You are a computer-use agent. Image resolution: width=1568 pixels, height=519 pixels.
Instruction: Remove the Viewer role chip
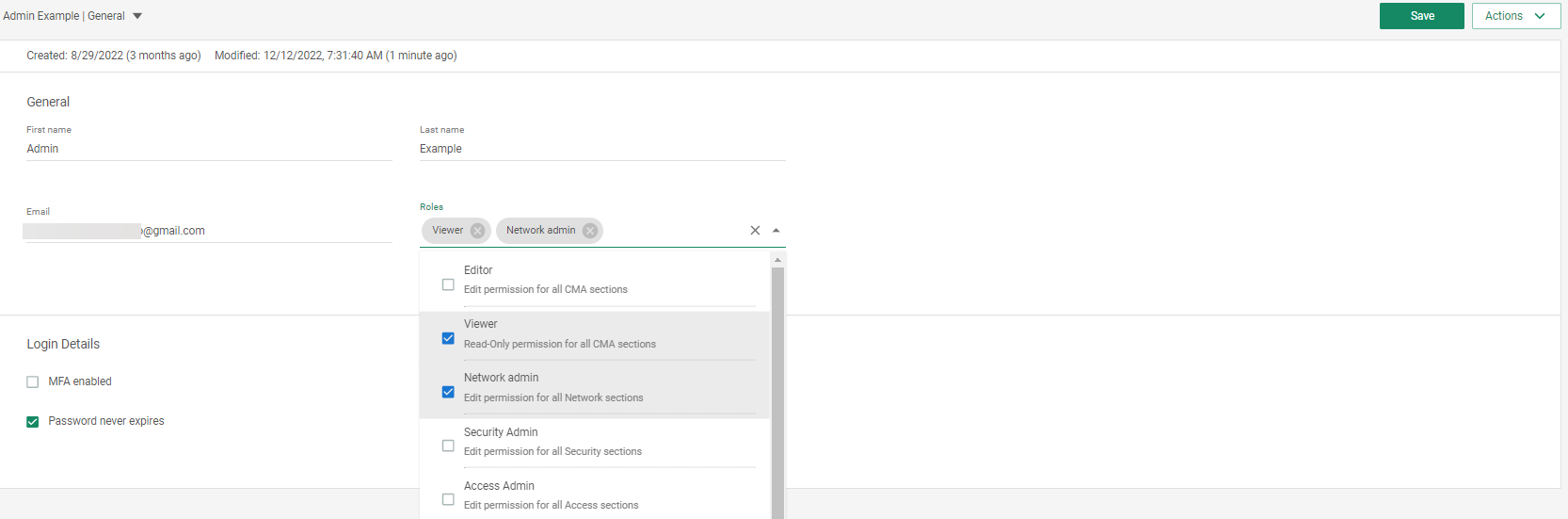coord(477,231)
